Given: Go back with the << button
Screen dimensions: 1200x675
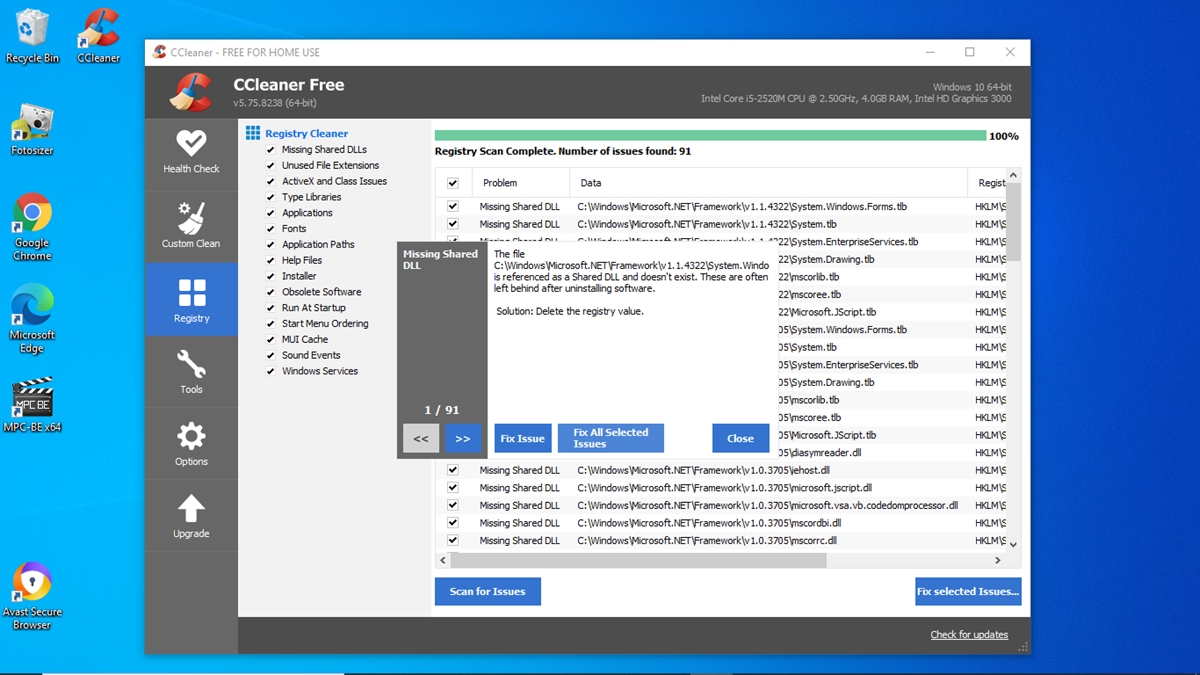Looking at the screenshot, I should (x=420, y=438).
